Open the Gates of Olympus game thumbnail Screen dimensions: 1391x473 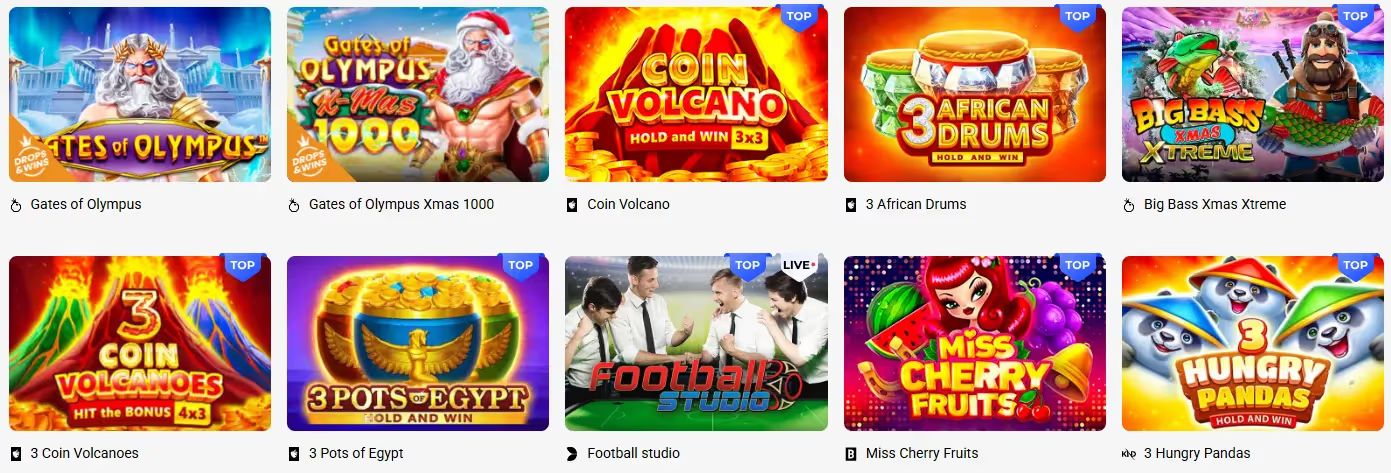pyautogui.click(x=140, y=94)
